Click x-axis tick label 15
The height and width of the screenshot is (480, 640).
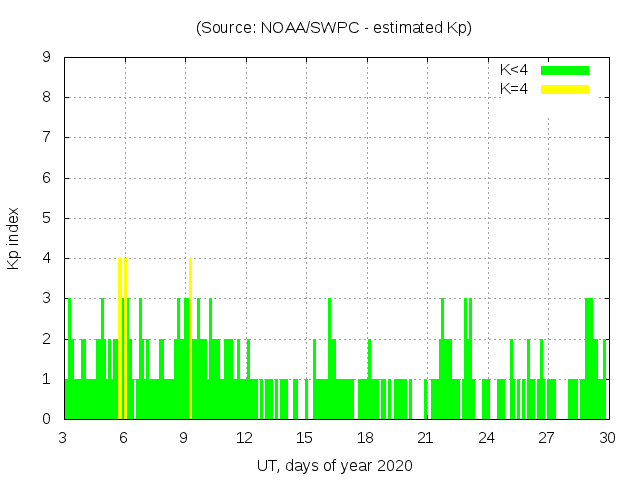[305, 438]
